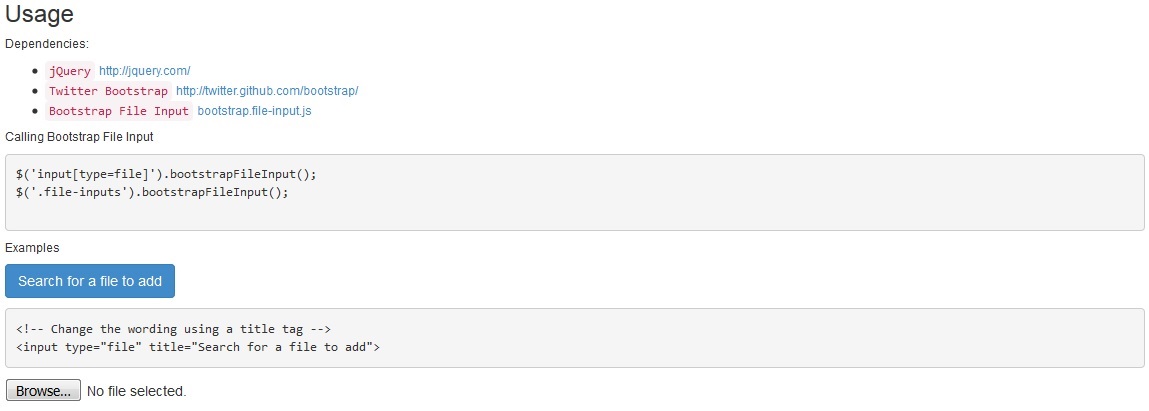Click the .file-inputs bootstrapFileInput code line
Image resolution: width=1149 pixels, height=411 pixels.
(x=152, y=192)
